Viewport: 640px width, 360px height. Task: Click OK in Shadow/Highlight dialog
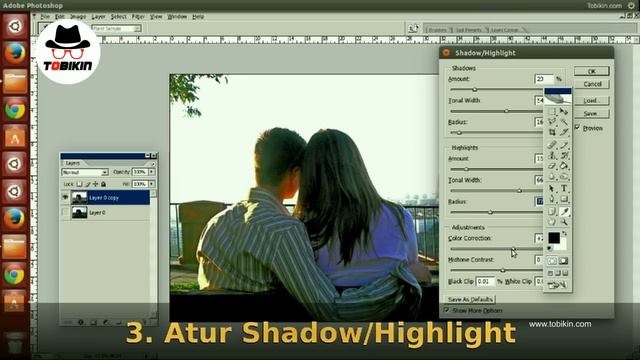pos(592,71)
